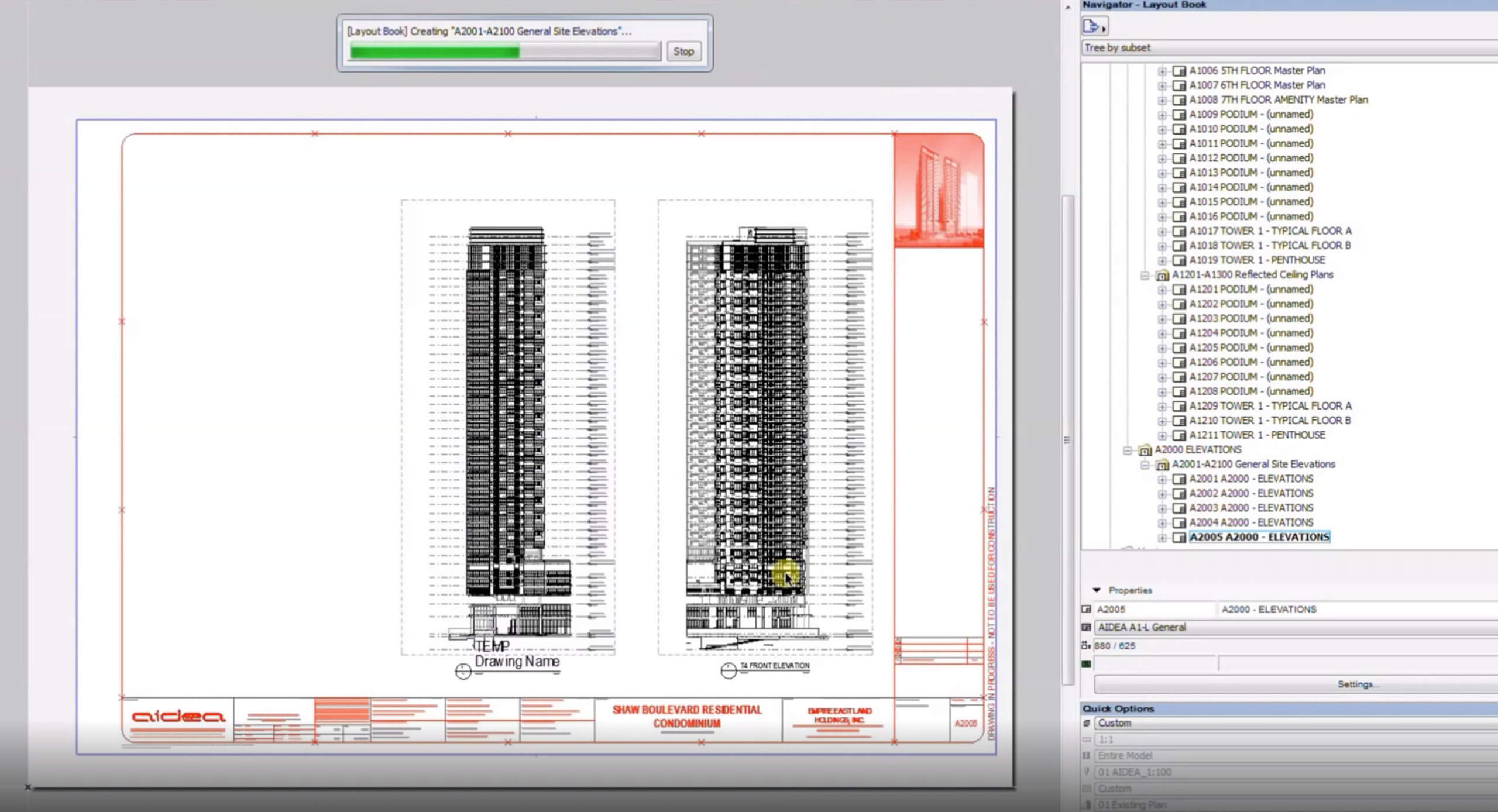The height and width of the screenshot is (812, 1498).
Task: Expand the A2003 A2000 - ELEVATIONS layout
Action: click(x=1162, y=508)
